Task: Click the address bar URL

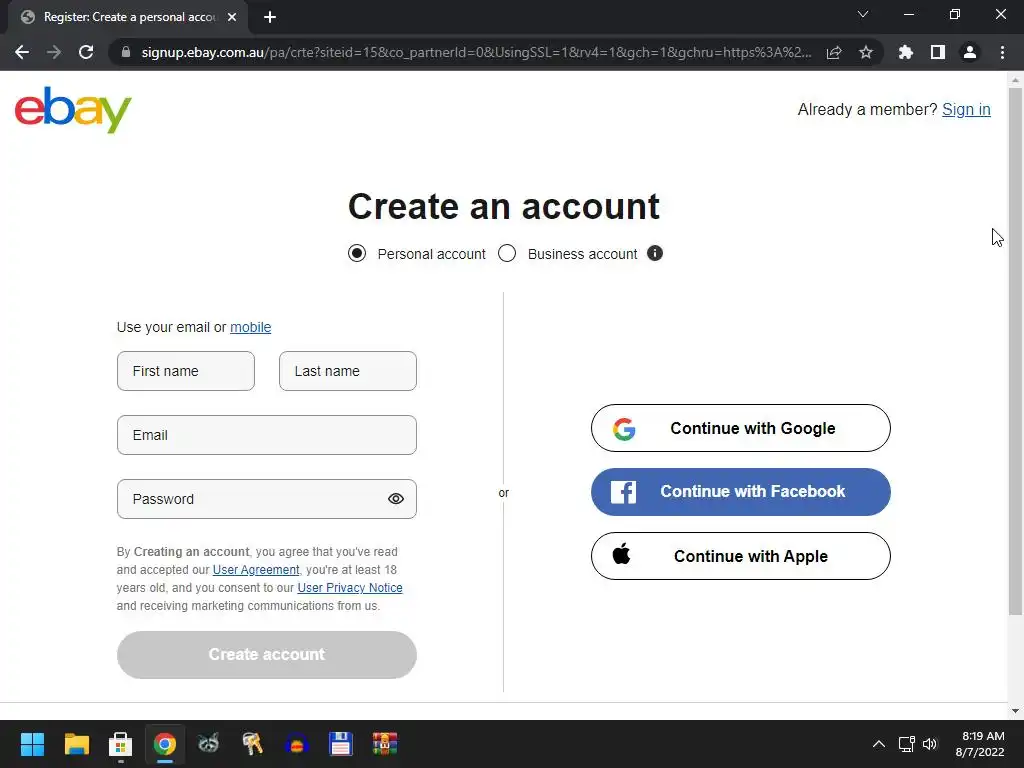Action: click(x=476, y=52)
